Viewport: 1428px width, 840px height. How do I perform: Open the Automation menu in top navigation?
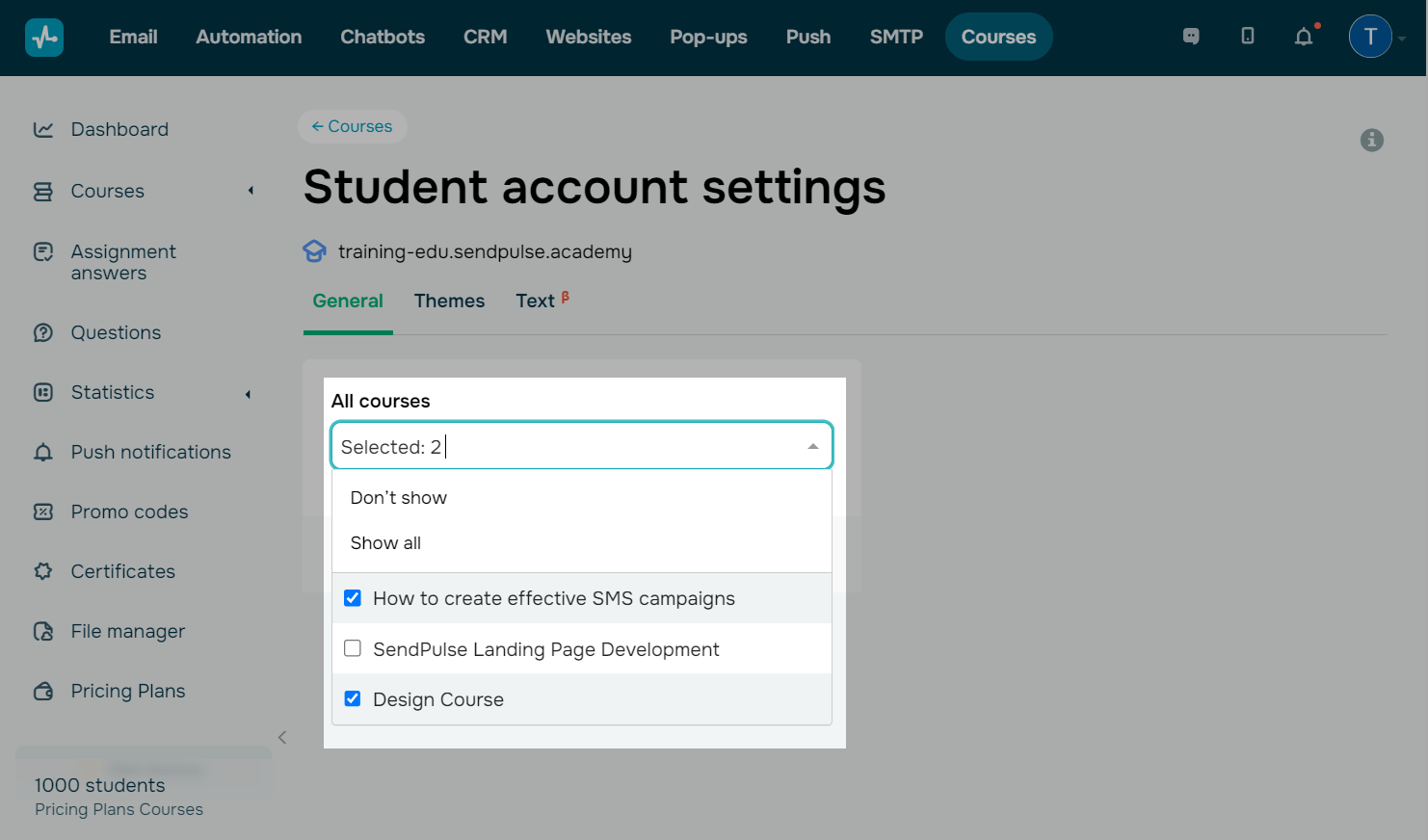249,37
